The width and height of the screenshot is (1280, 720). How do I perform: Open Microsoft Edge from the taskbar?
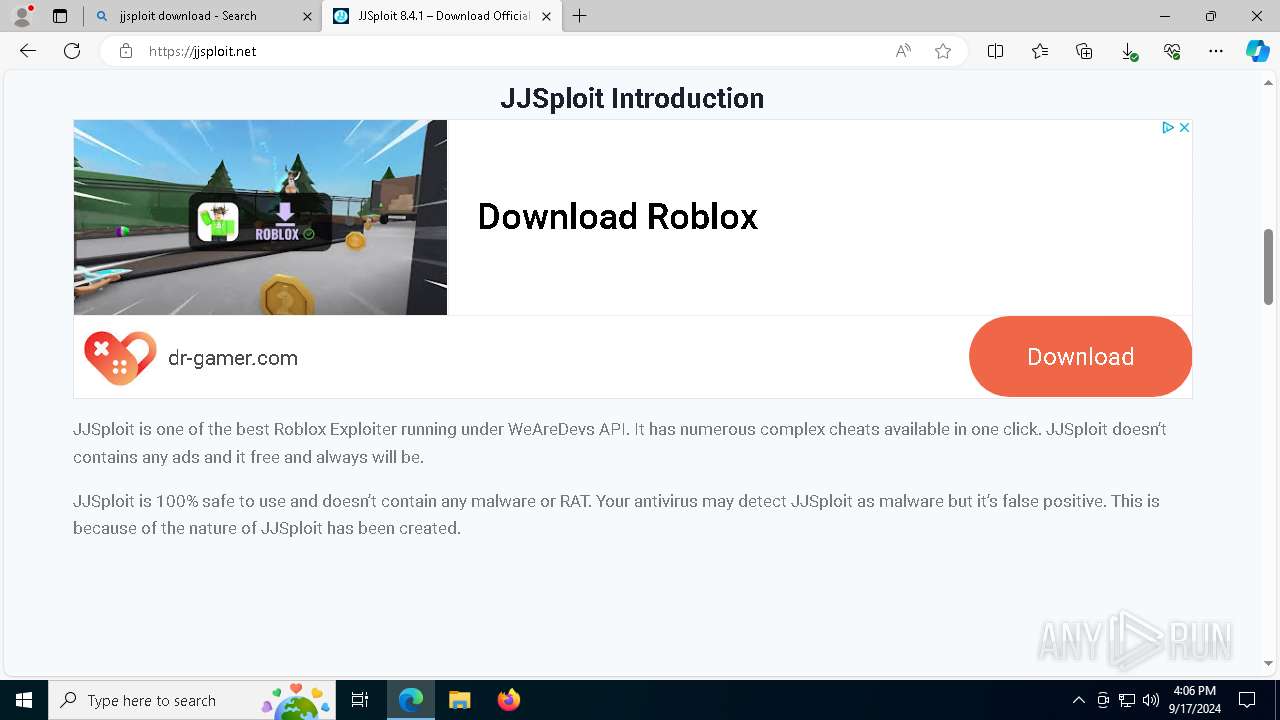tap(411, 700)
